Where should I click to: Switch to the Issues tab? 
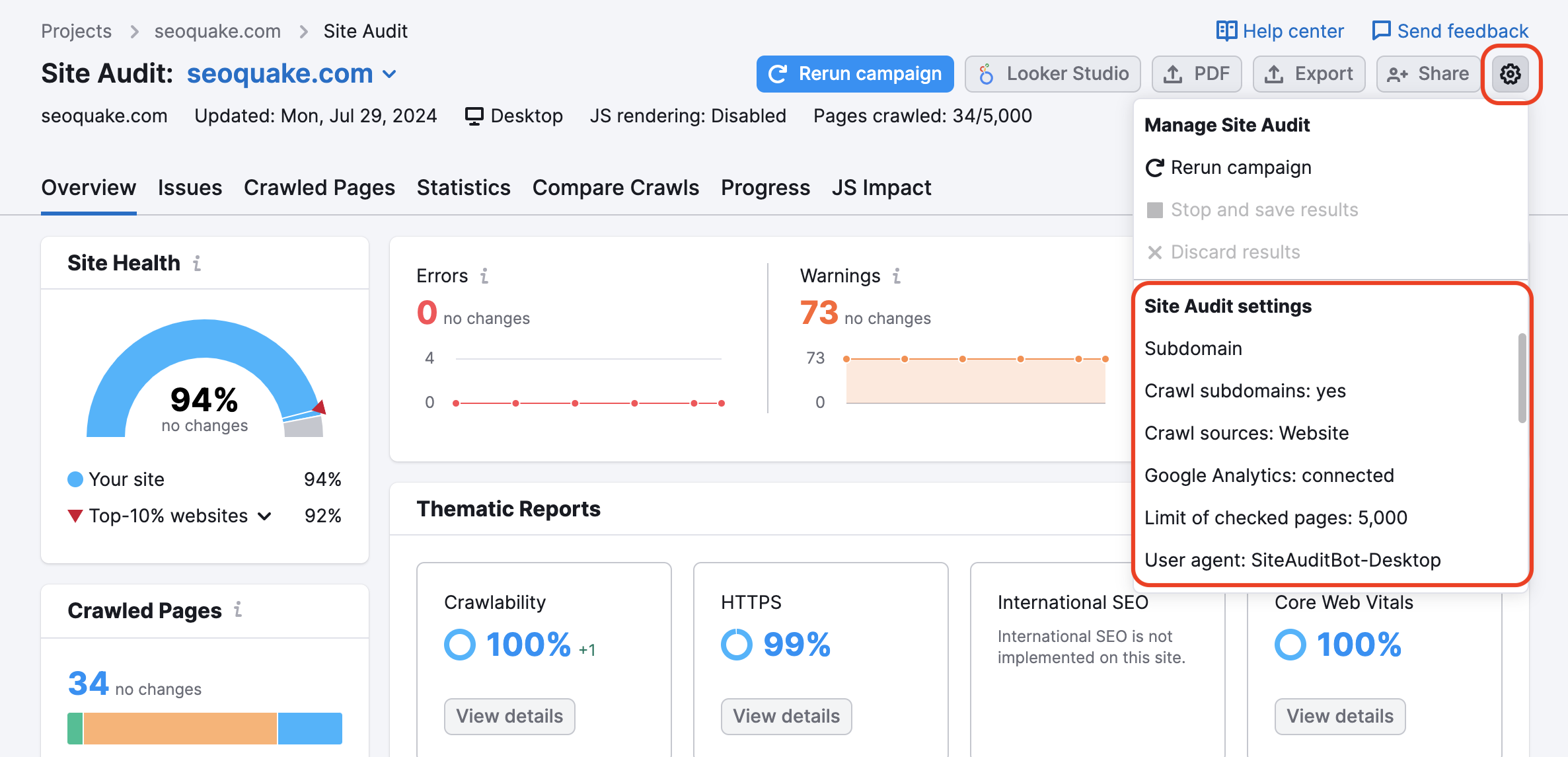(190, 188)
